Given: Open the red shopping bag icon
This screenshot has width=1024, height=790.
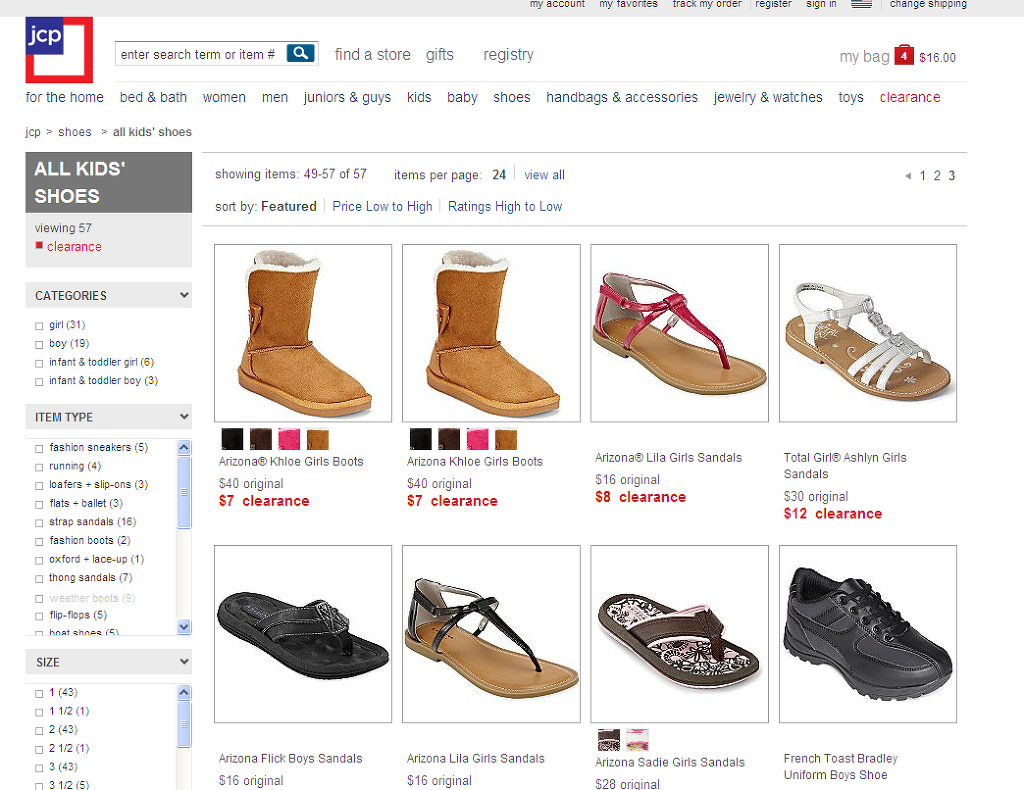Looking at the screenshot, I should coord(904,55).
